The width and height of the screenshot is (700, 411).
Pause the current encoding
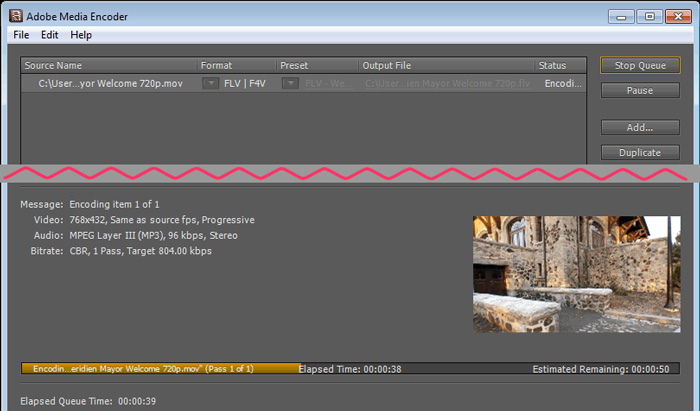pyautogui.click(x=640, y=91)
